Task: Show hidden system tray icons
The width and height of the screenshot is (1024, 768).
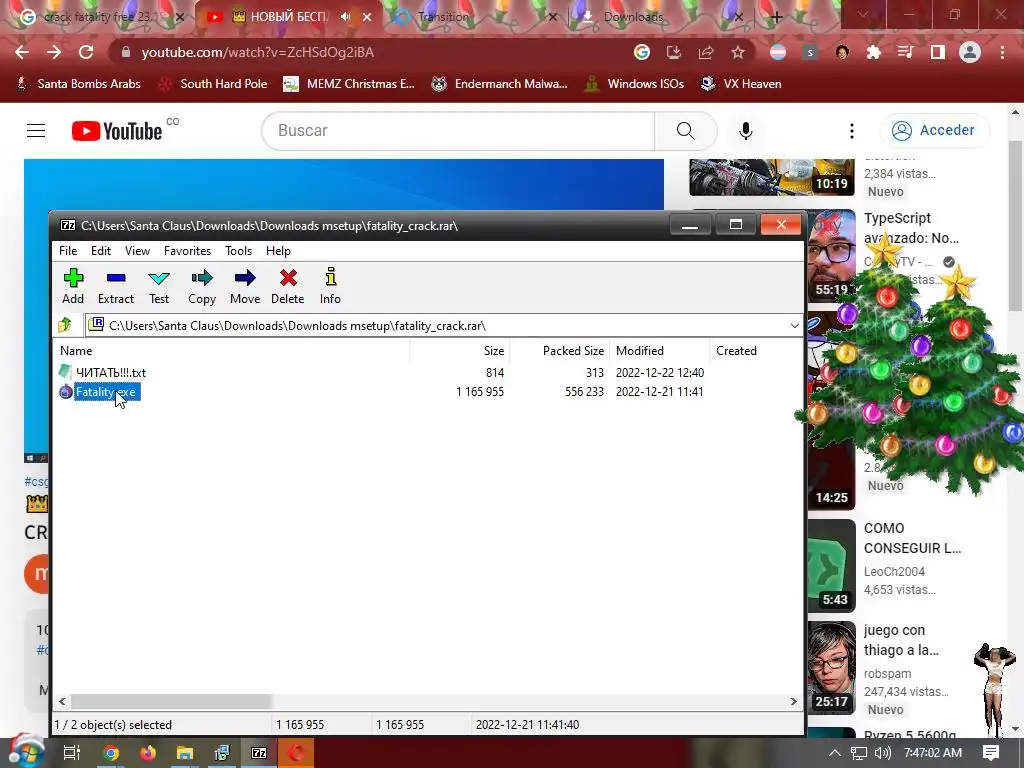Action: tap(835, 753)
